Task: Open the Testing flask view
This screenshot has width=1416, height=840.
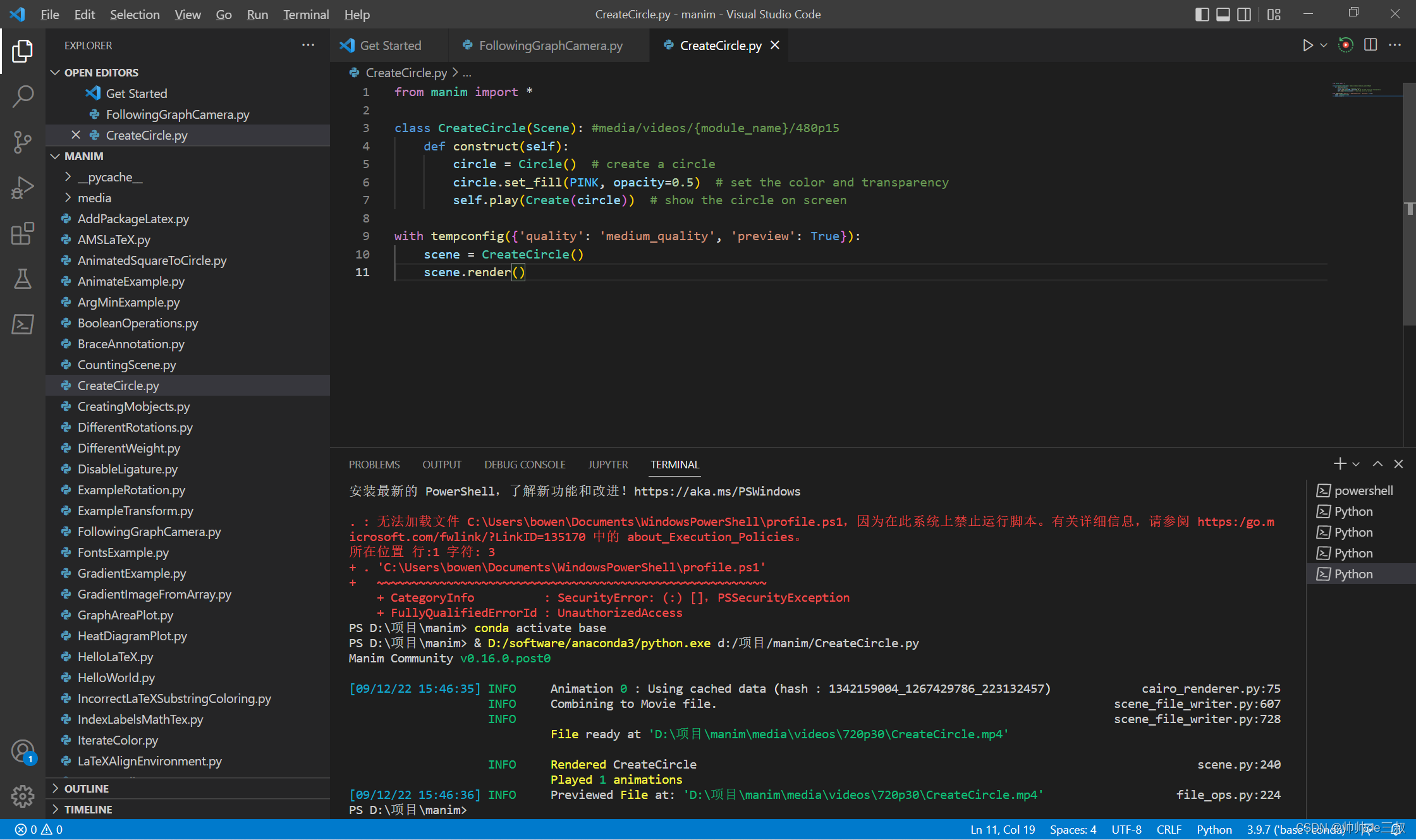Action: 22,279
